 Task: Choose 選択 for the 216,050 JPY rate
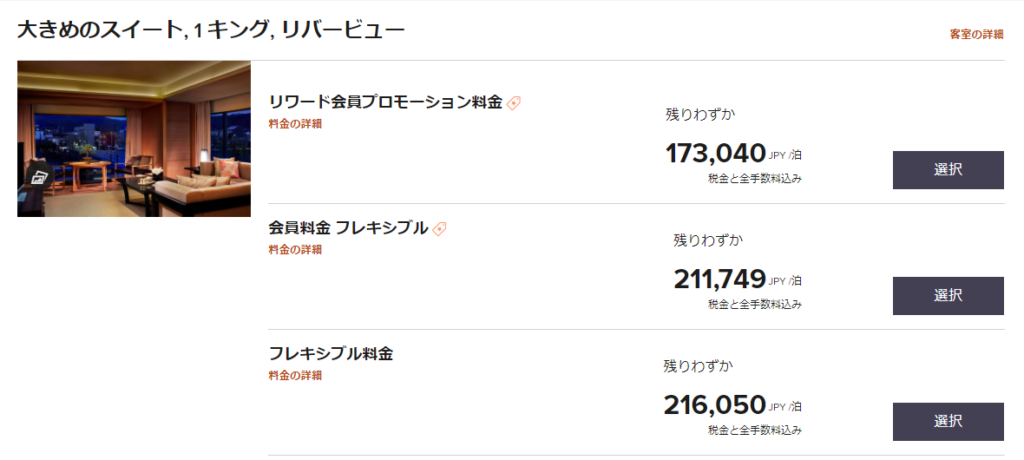pos(948,422)
